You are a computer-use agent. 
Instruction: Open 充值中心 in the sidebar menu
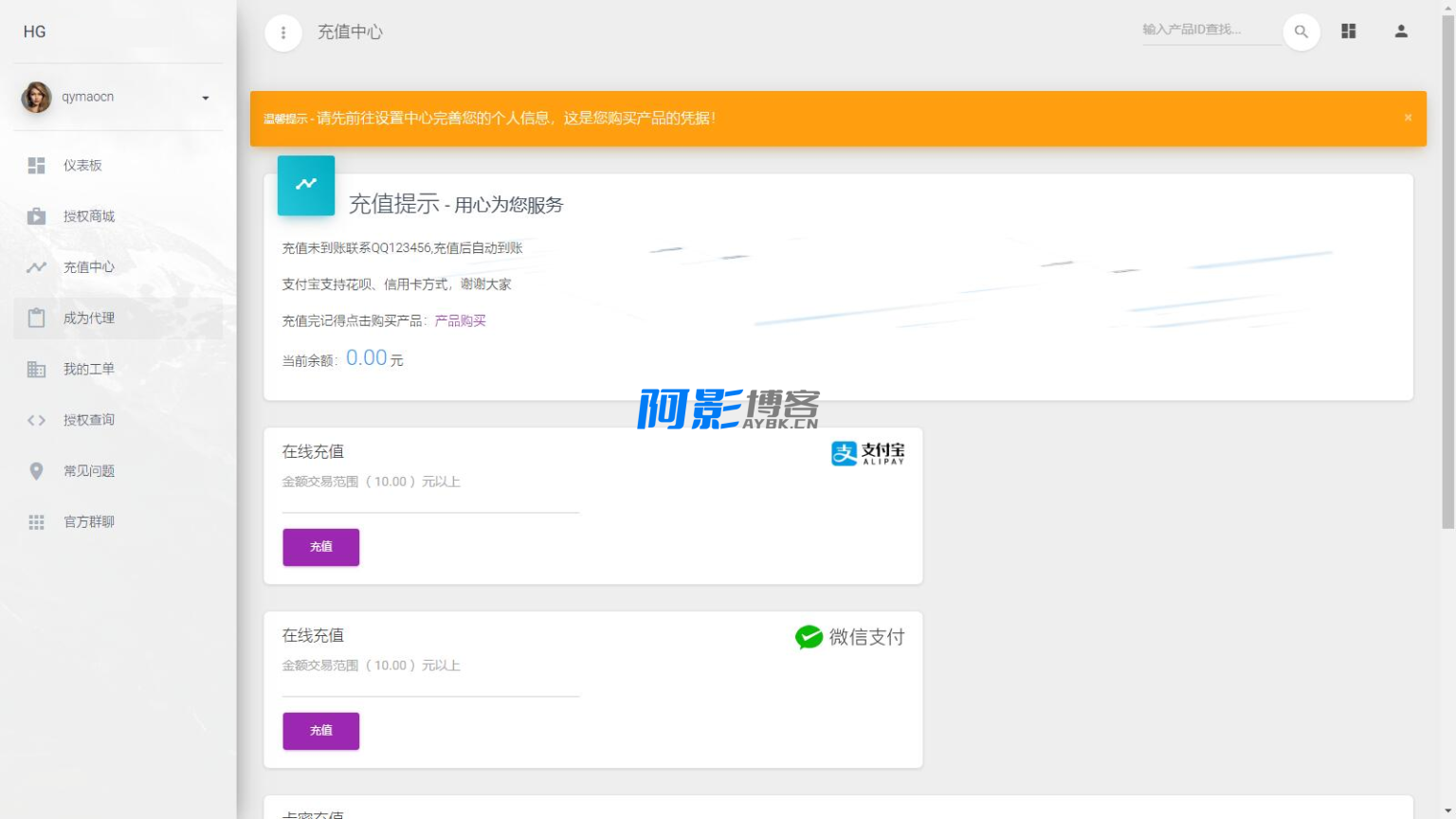coord(88,267)
